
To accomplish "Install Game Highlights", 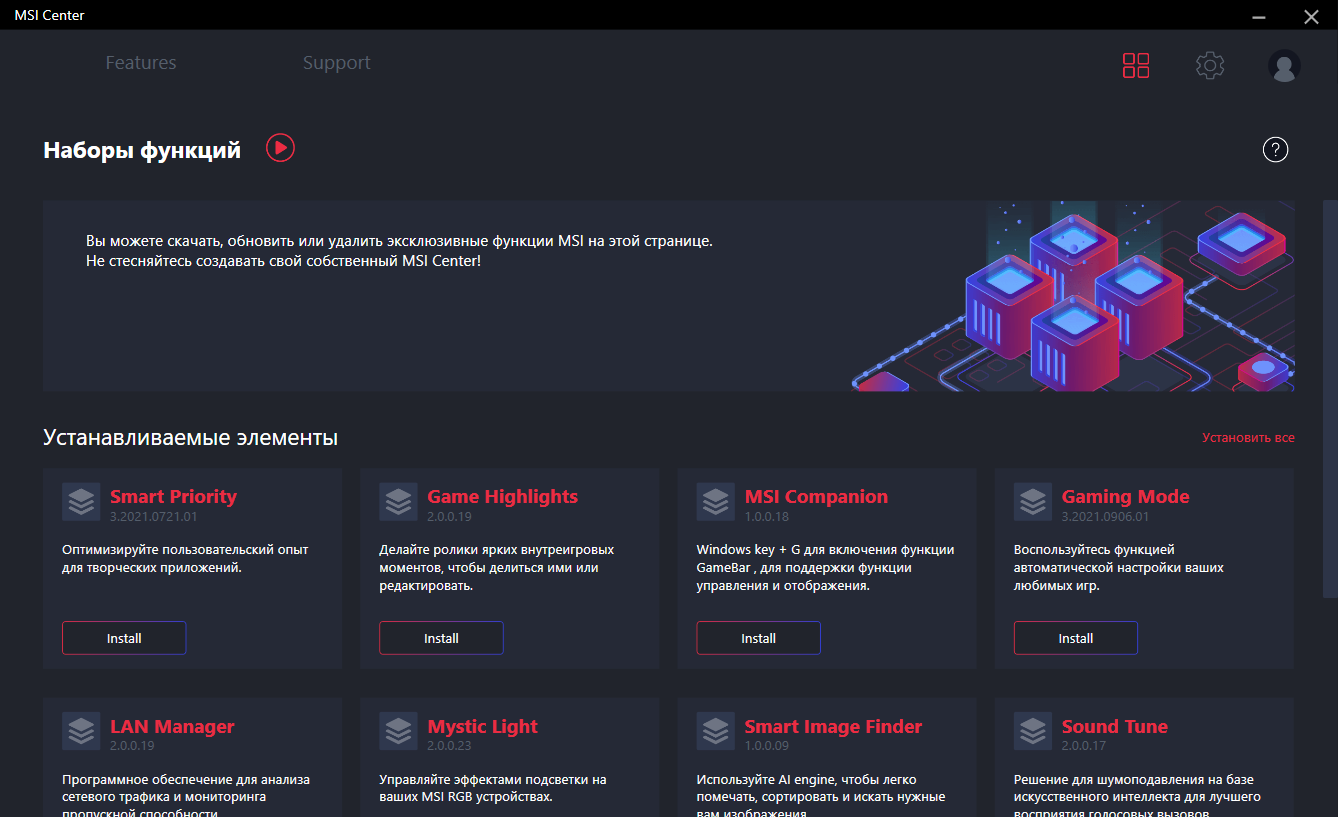I will (441, 638).
